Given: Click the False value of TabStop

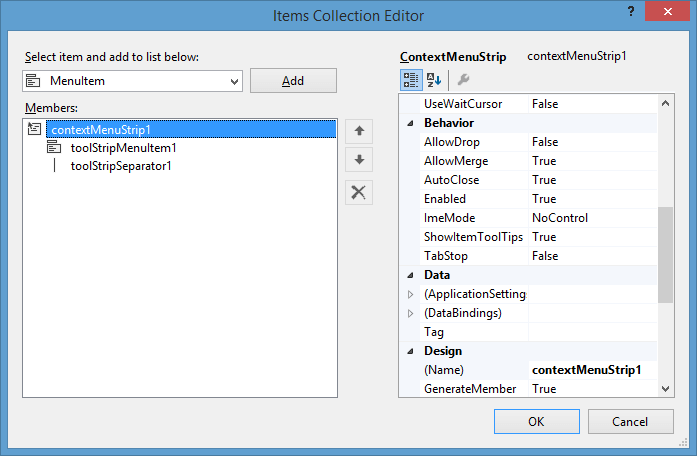Looking at the screenshot, I should [545, 256].
